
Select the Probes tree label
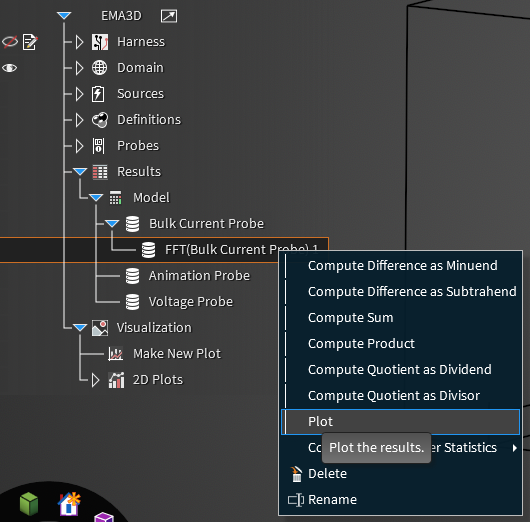pyautogui.click(x=138, y=146)
